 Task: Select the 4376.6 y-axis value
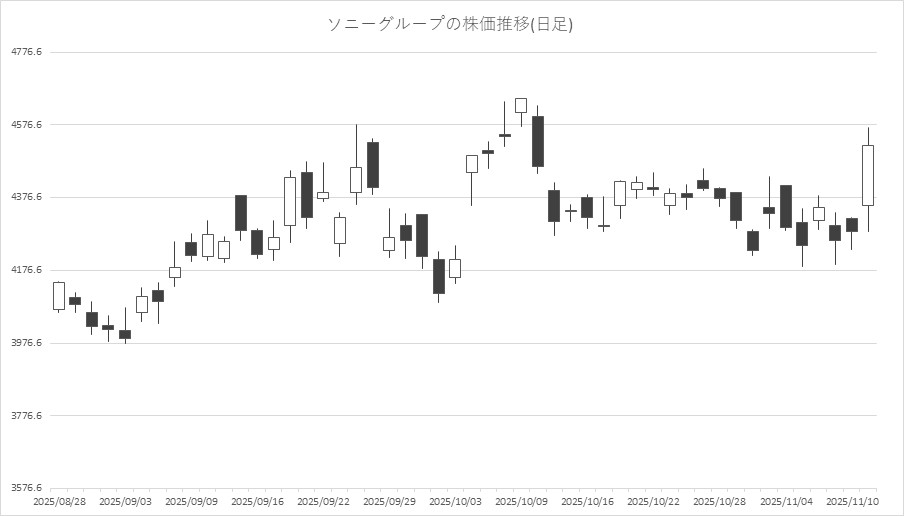coord(26,197)
